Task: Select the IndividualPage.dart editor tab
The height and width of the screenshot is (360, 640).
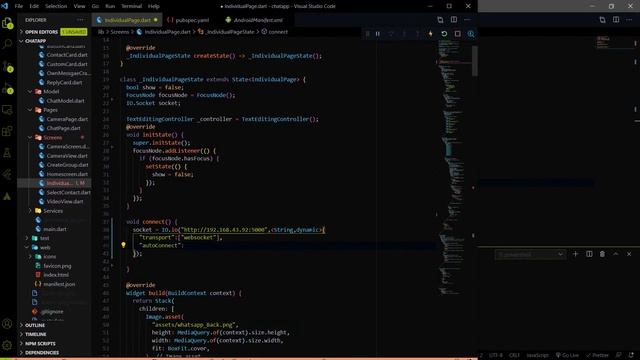Action: (127, 20)
